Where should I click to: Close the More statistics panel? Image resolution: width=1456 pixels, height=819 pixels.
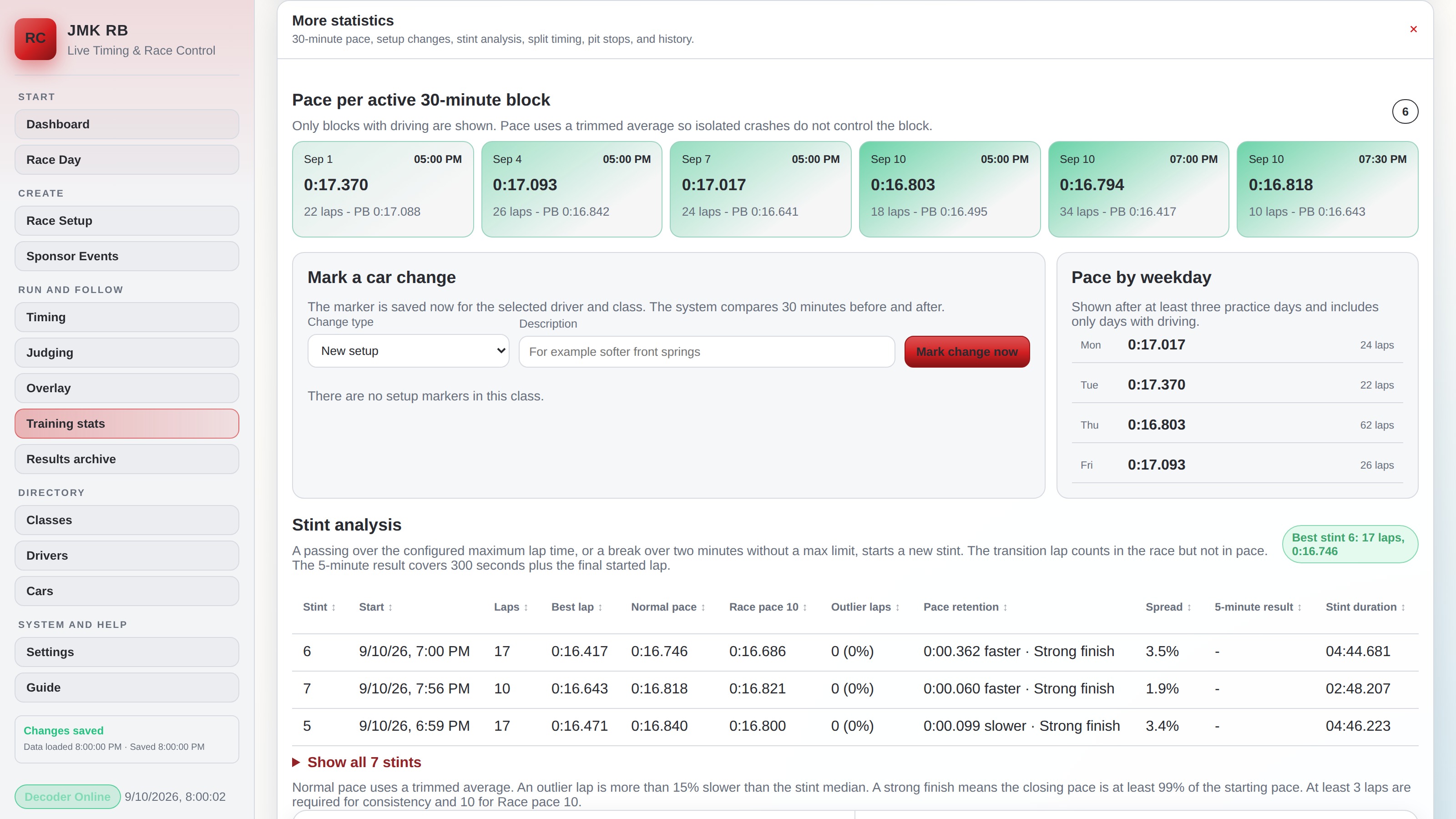[1413, 30]
